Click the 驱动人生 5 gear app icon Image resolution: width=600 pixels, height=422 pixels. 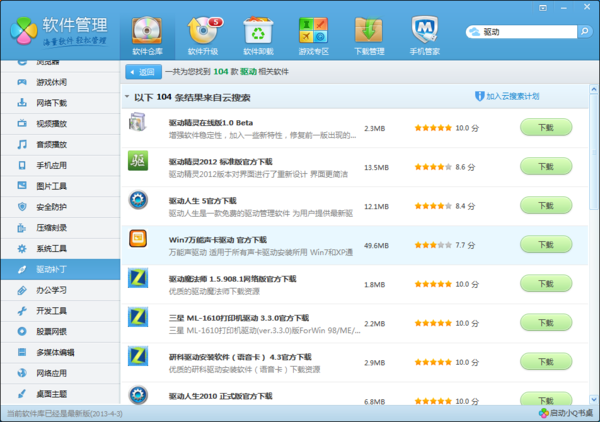pyautogui.click(x=138, y=200)
